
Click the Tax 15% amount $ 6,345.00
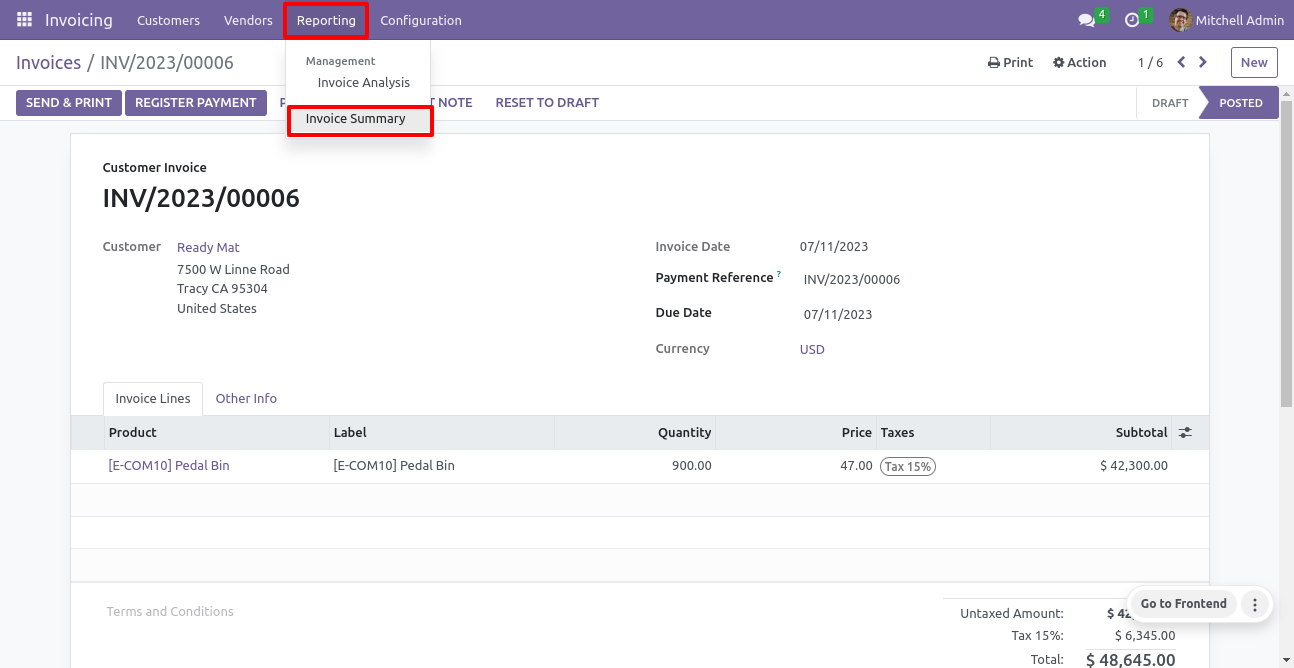coord(1145,636)
